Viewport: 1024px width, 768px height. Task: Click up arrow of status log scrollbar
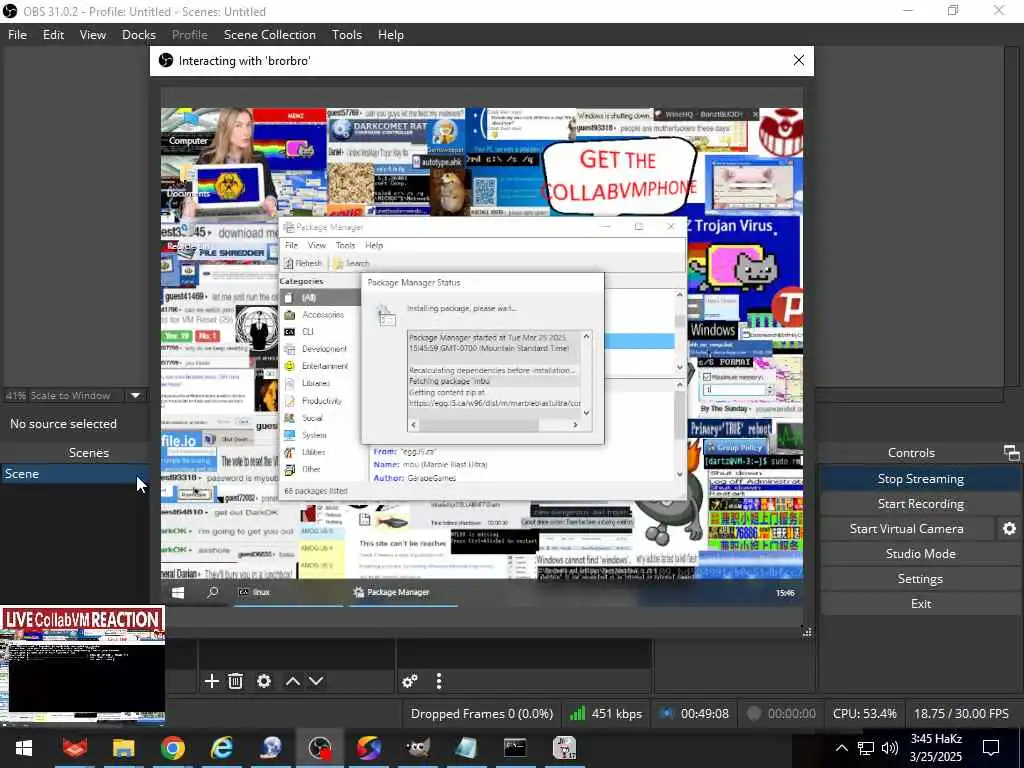586,337
